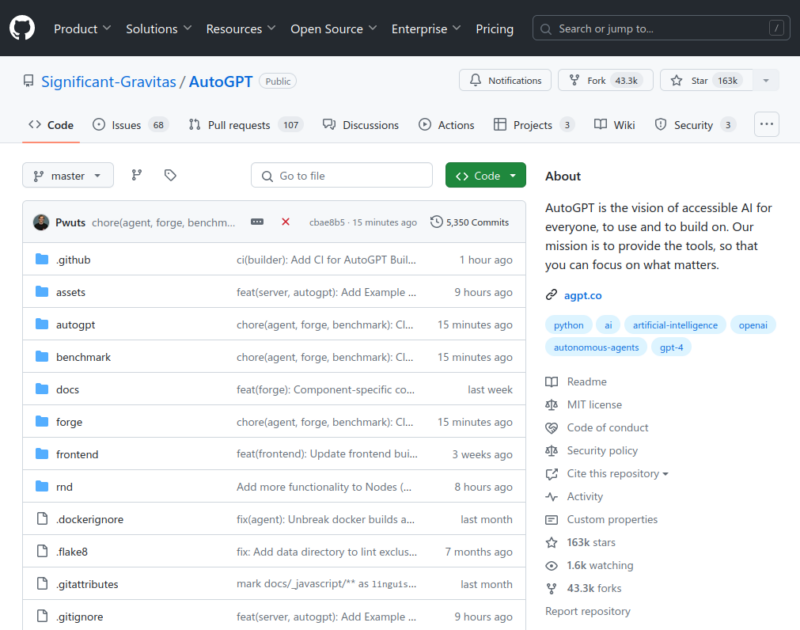Fork the repository
Screen dimensions: 800x630
pos(605,80)
